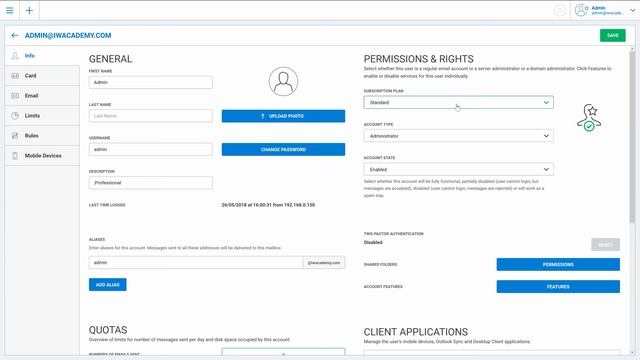Click the Client Applications heading

click(x=416, y=332)
